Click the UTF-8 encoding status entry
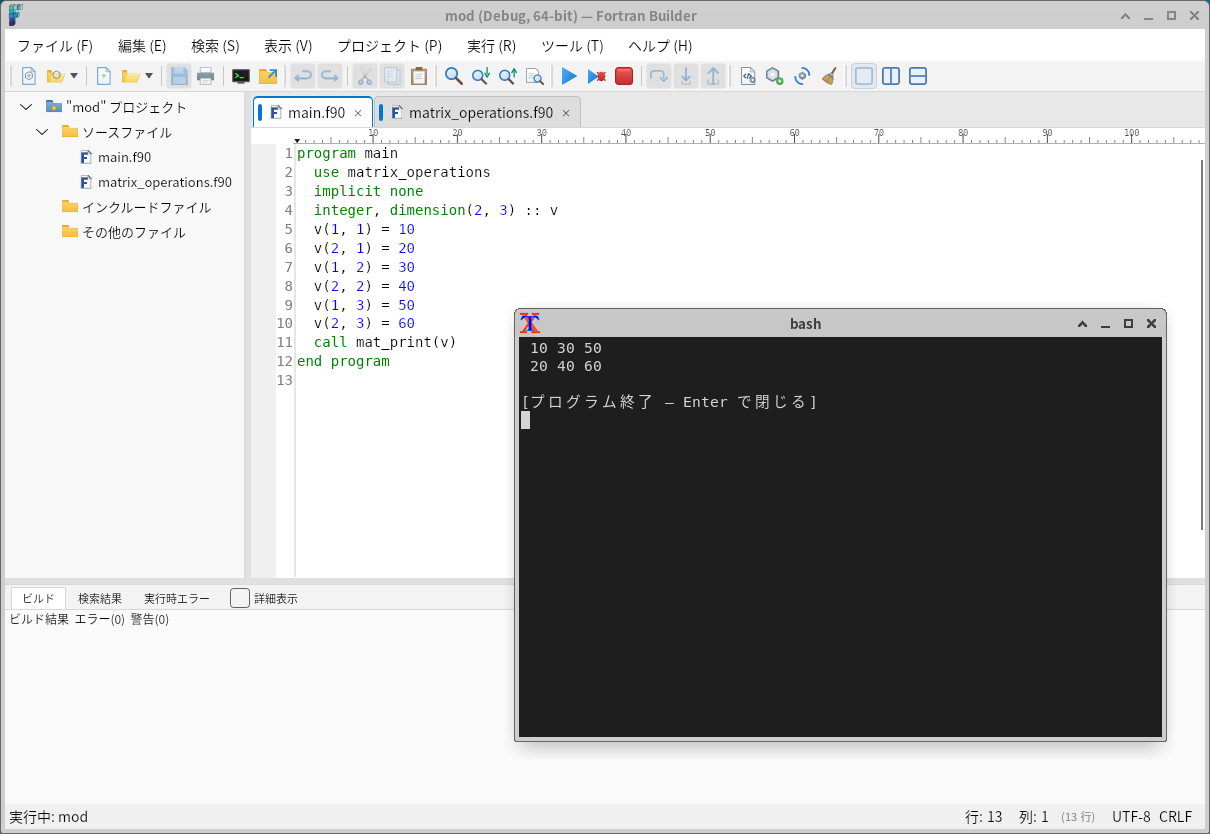Image resolution: width=1210 pixels, height=834 pixels. pyautogui.click(x=1131, y=817)
